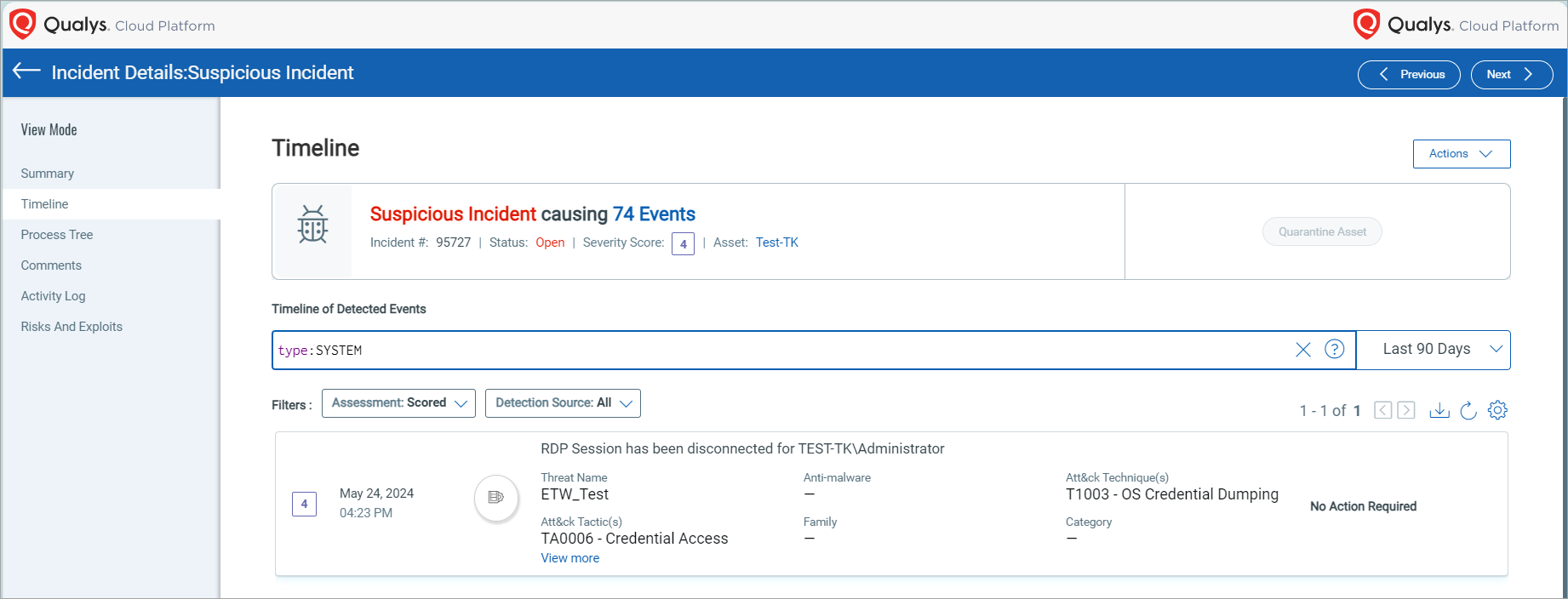
Task: Download the timeline events list
Action: [x=1439, y=410]
